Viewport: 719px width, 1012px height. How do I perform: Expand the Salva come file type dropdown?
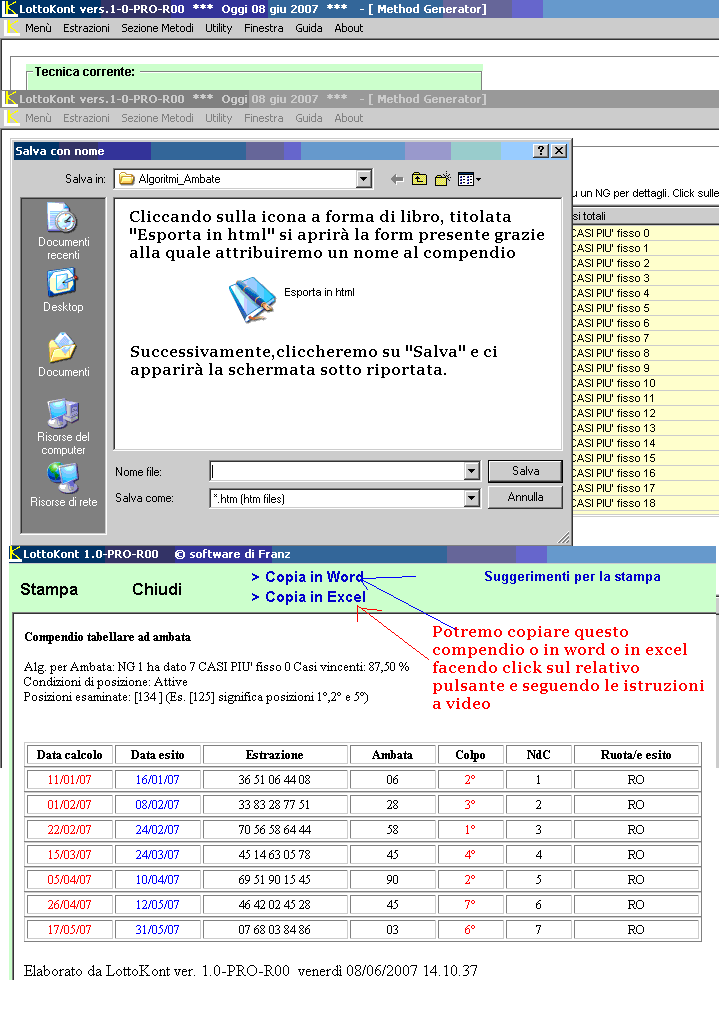coord(472,498)
